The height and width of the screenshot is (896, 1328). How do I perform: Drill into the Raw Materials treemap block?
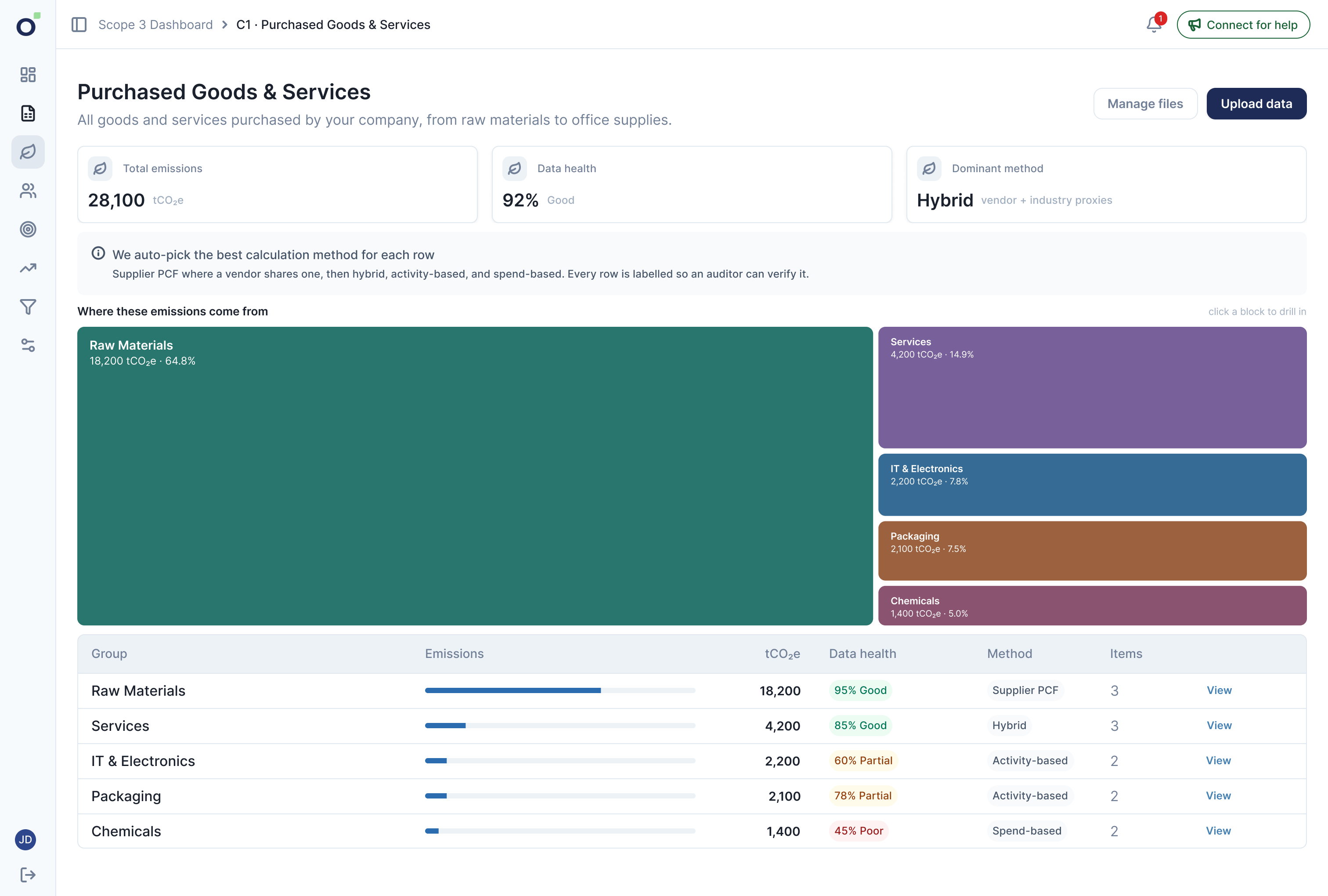(x=475, y=475)
